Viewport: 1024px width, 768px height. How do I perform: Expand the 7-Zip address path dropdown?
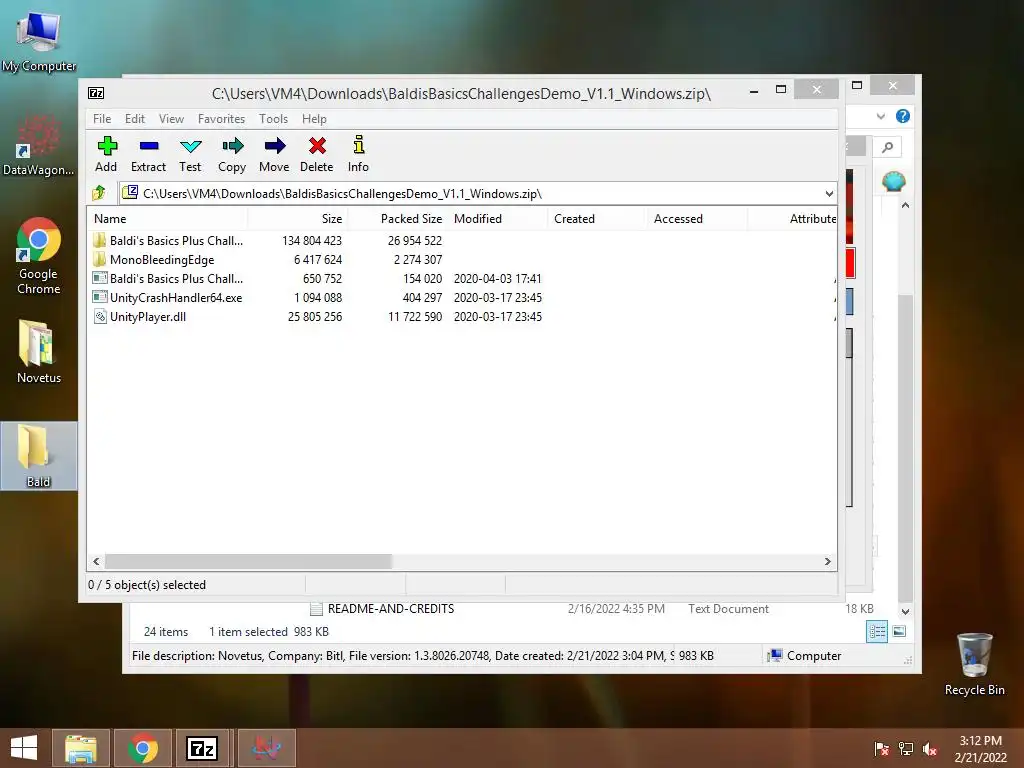(829, 193)
